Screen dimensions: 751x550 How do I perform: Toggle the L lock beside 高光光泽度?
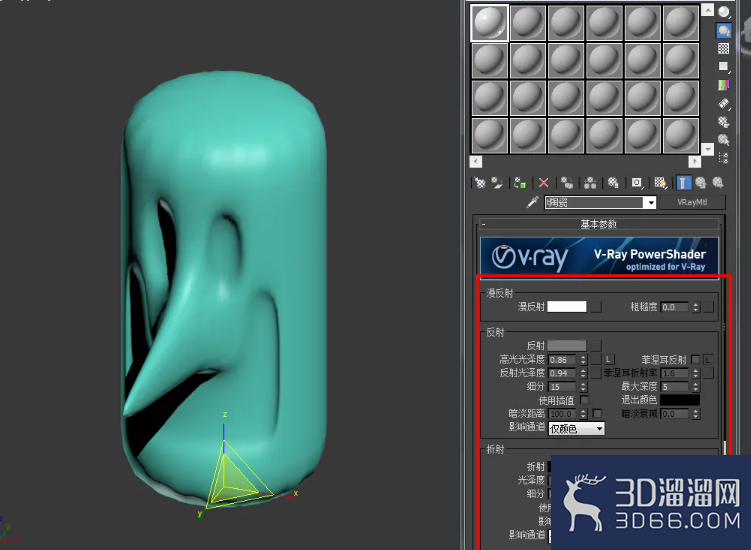[609, 359]
